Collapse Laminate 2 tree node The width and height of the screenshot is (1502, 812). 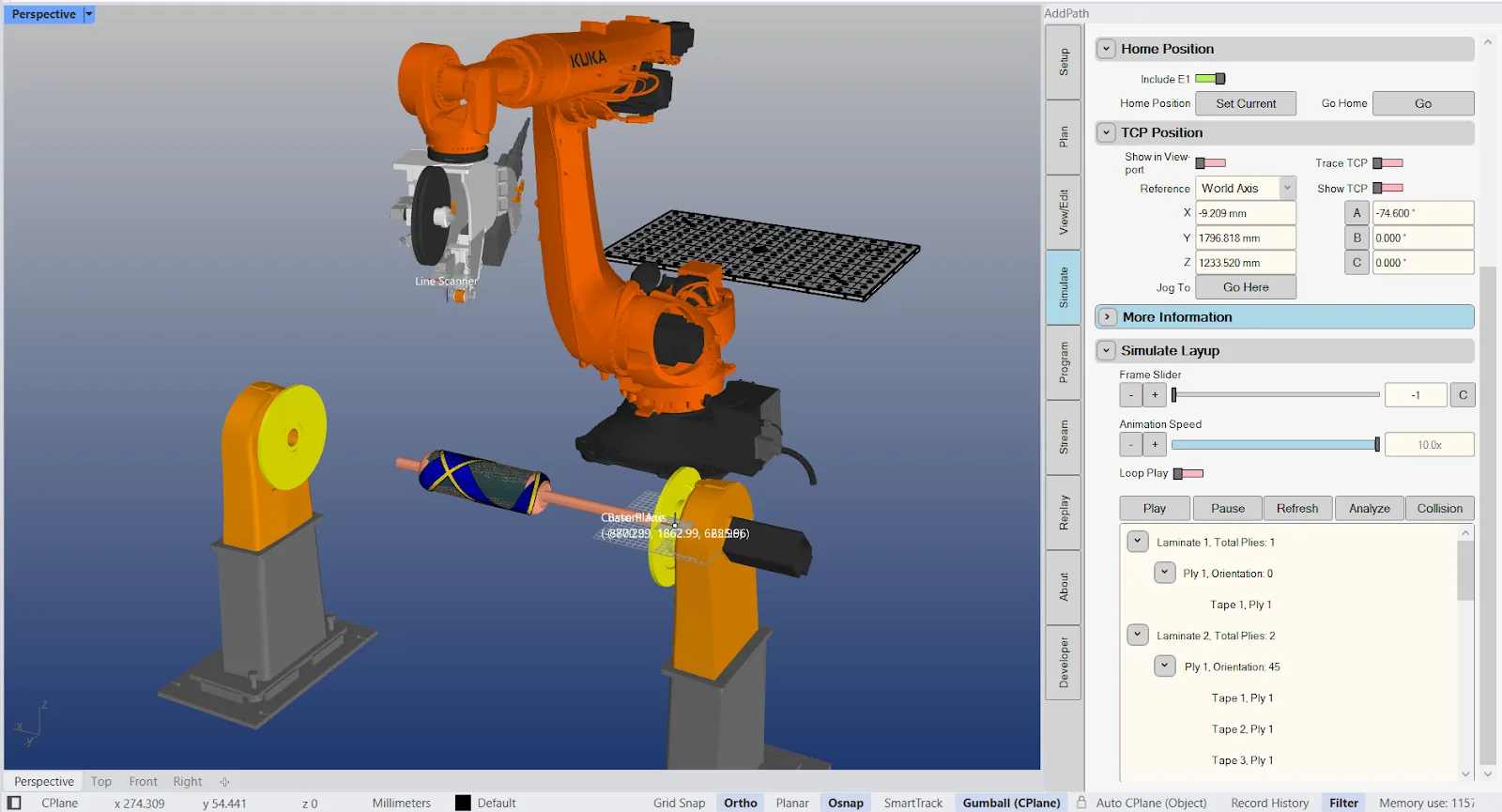(1138, 636)
